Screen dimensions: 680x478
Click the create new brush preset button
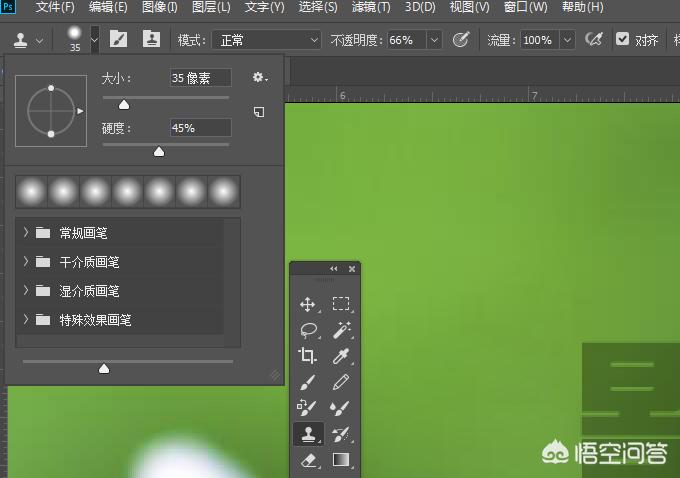tap(259, 112)
